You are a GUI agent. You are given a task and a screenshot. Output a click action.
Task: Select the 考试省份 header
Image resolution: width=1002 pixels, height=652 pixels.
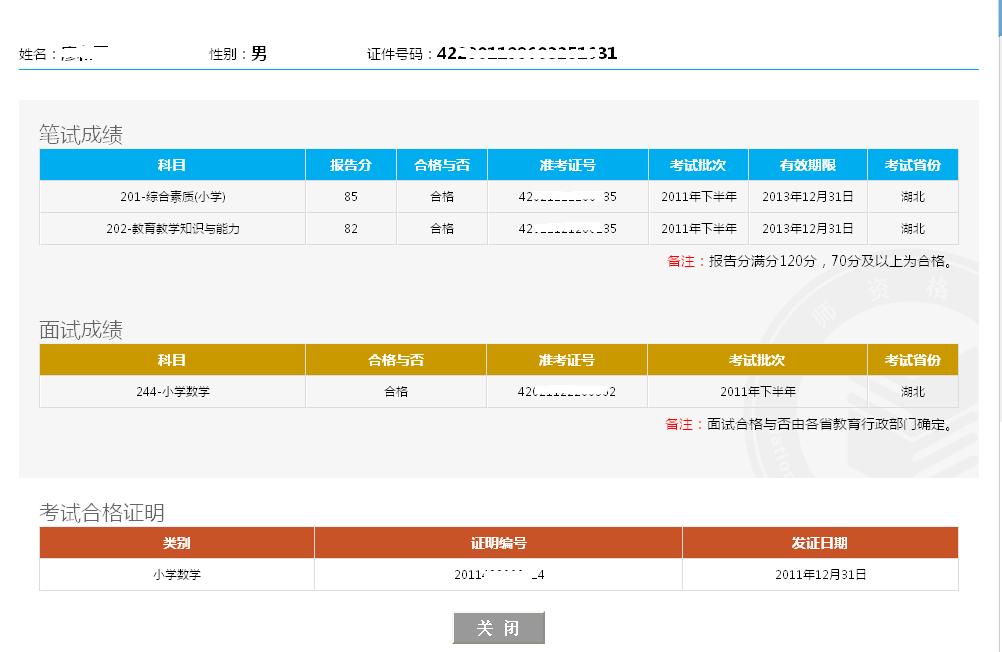coord(911,164)
